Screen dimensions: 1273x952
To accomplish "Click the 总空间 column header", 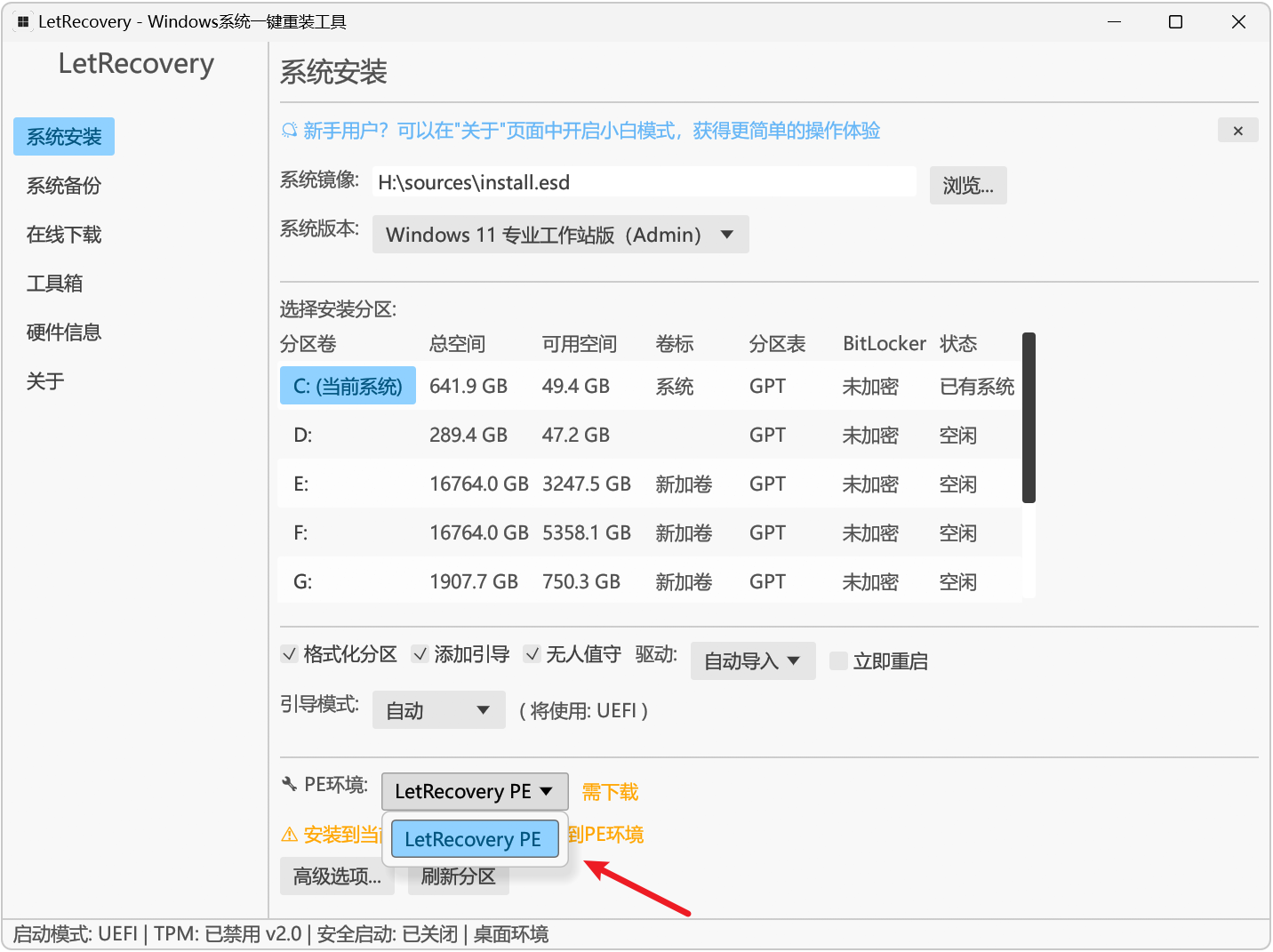I will click(458, 344).
